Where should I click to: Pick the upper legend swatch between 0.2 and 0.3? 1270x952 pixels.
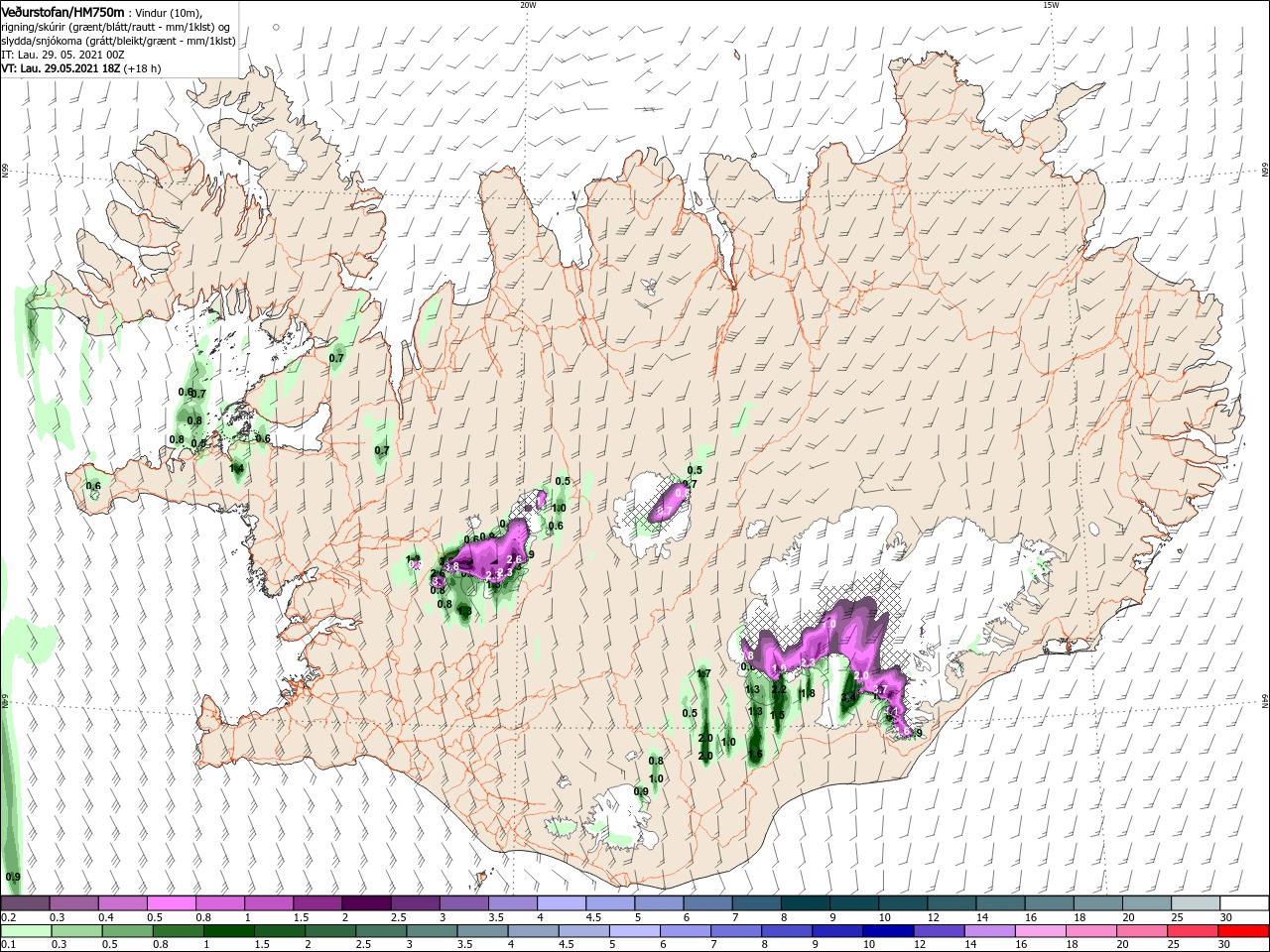click(x=25, y=903)
